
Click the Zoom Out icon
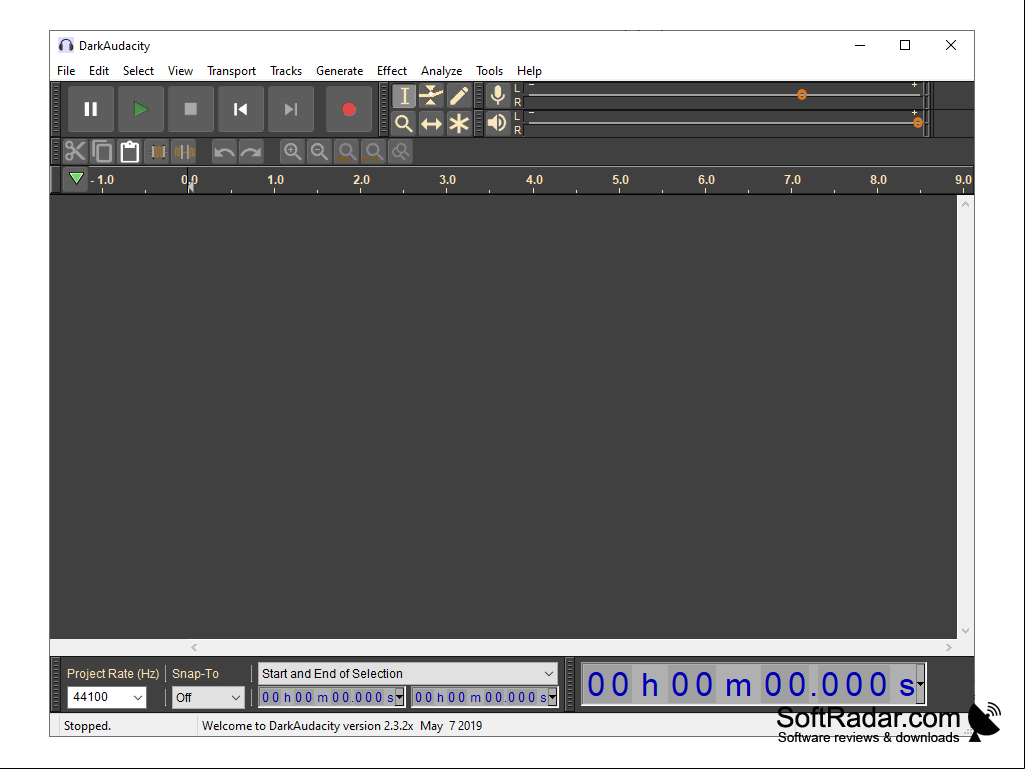click(x=320, y=152)
